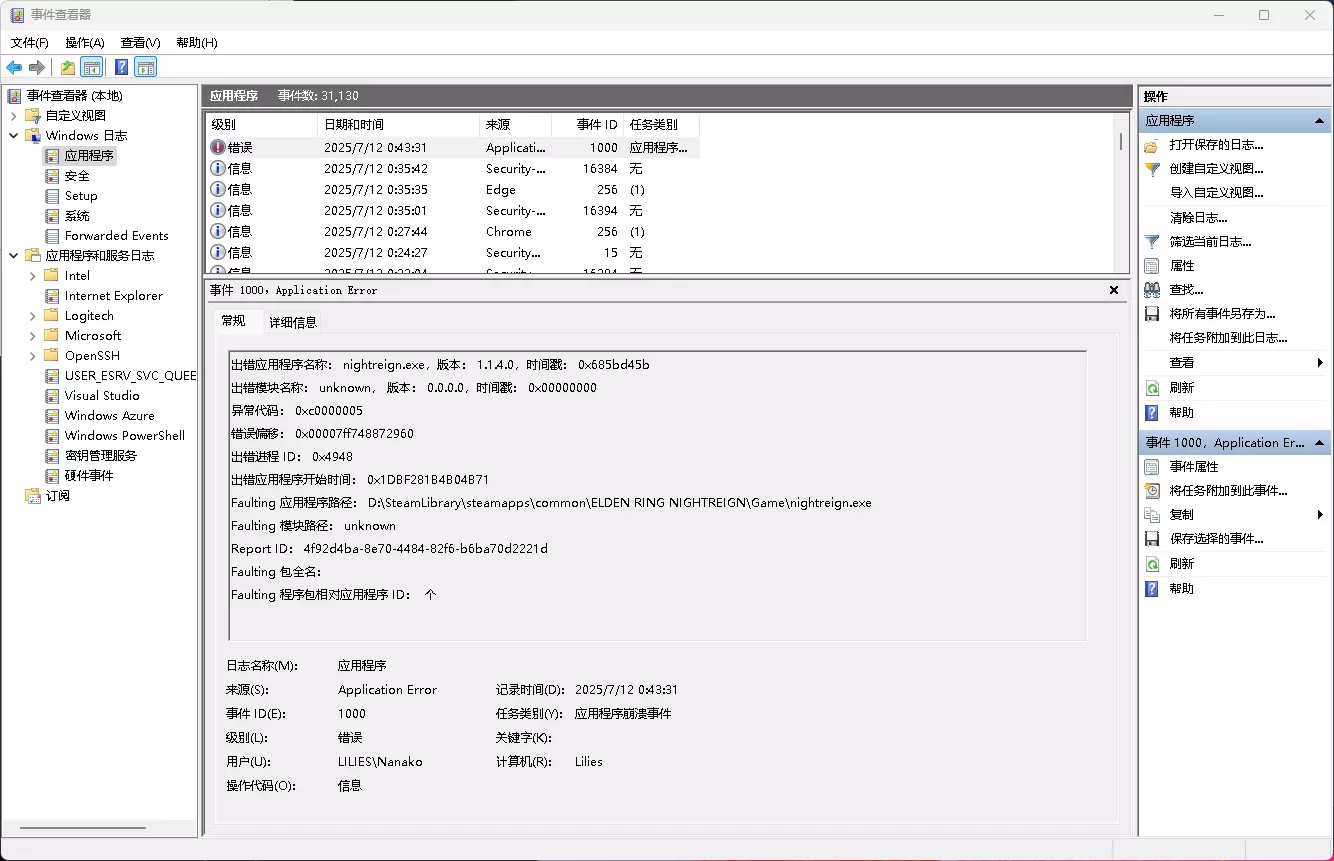
Task: Click 导入自定义视图... action link
Action: click(1217, 193)
